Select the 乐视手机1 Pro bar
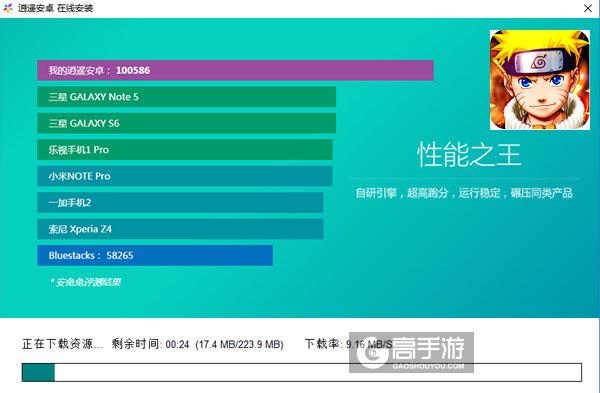 click(185, 150)
